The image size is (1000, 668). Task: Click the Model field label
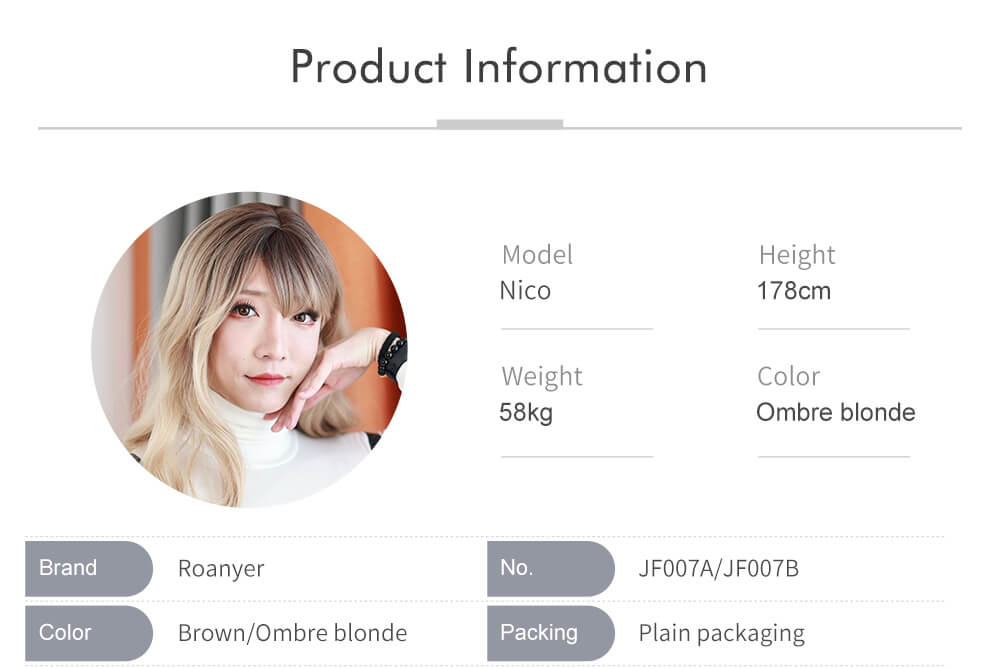(x=537, y=255)
